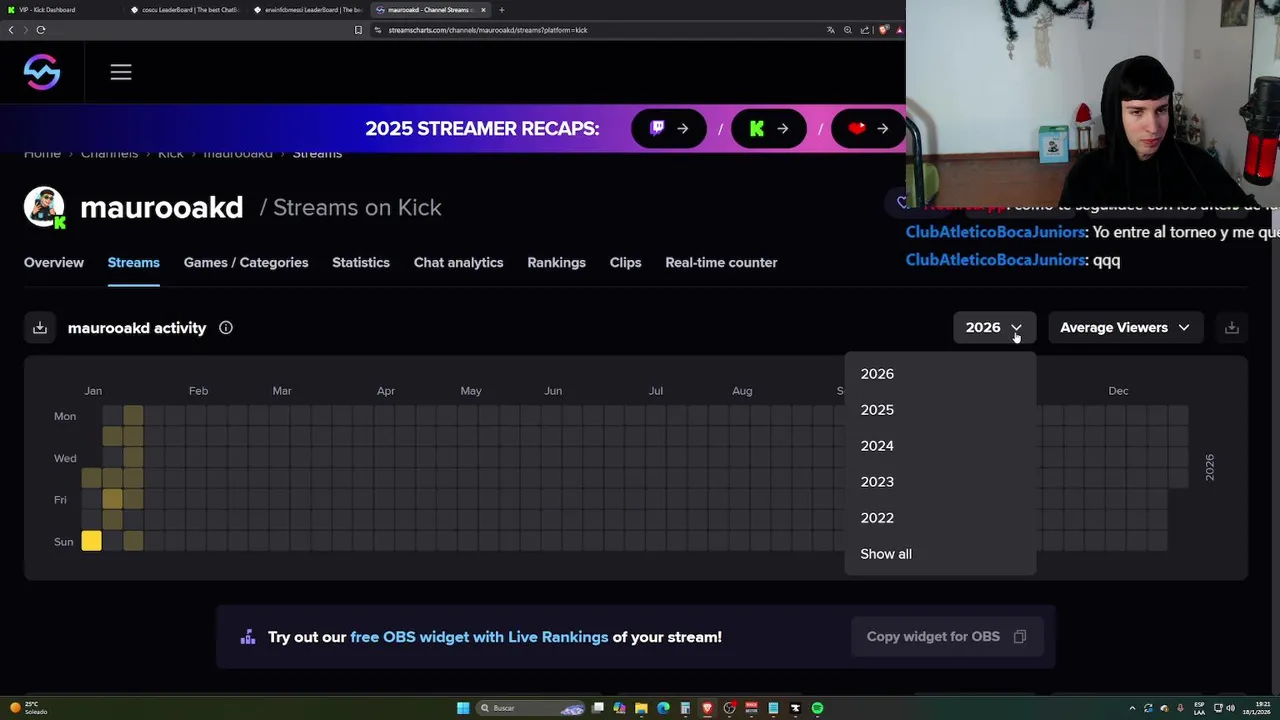Image resolution: width=1280 pixels, height=720 pixels.
Task: Click the taskbar Buscar search box
Action: click(530, 708)
